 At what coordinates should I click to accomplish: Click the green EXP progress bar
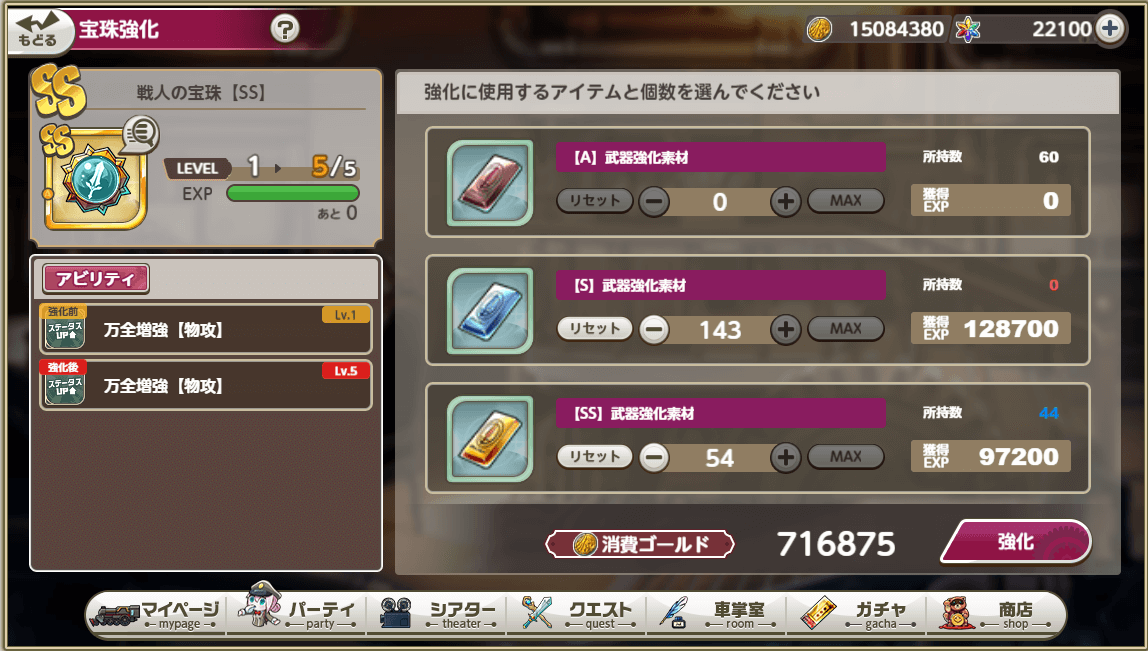click(293, 193)
